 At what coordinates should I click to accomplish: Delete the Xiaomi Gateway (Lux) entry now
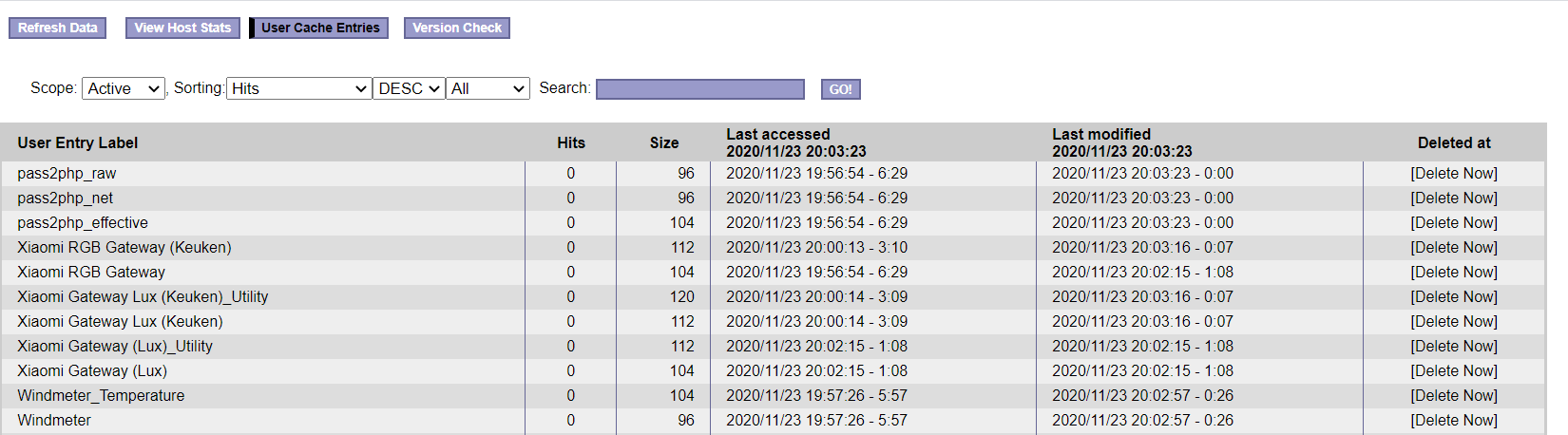[1453, 370]
